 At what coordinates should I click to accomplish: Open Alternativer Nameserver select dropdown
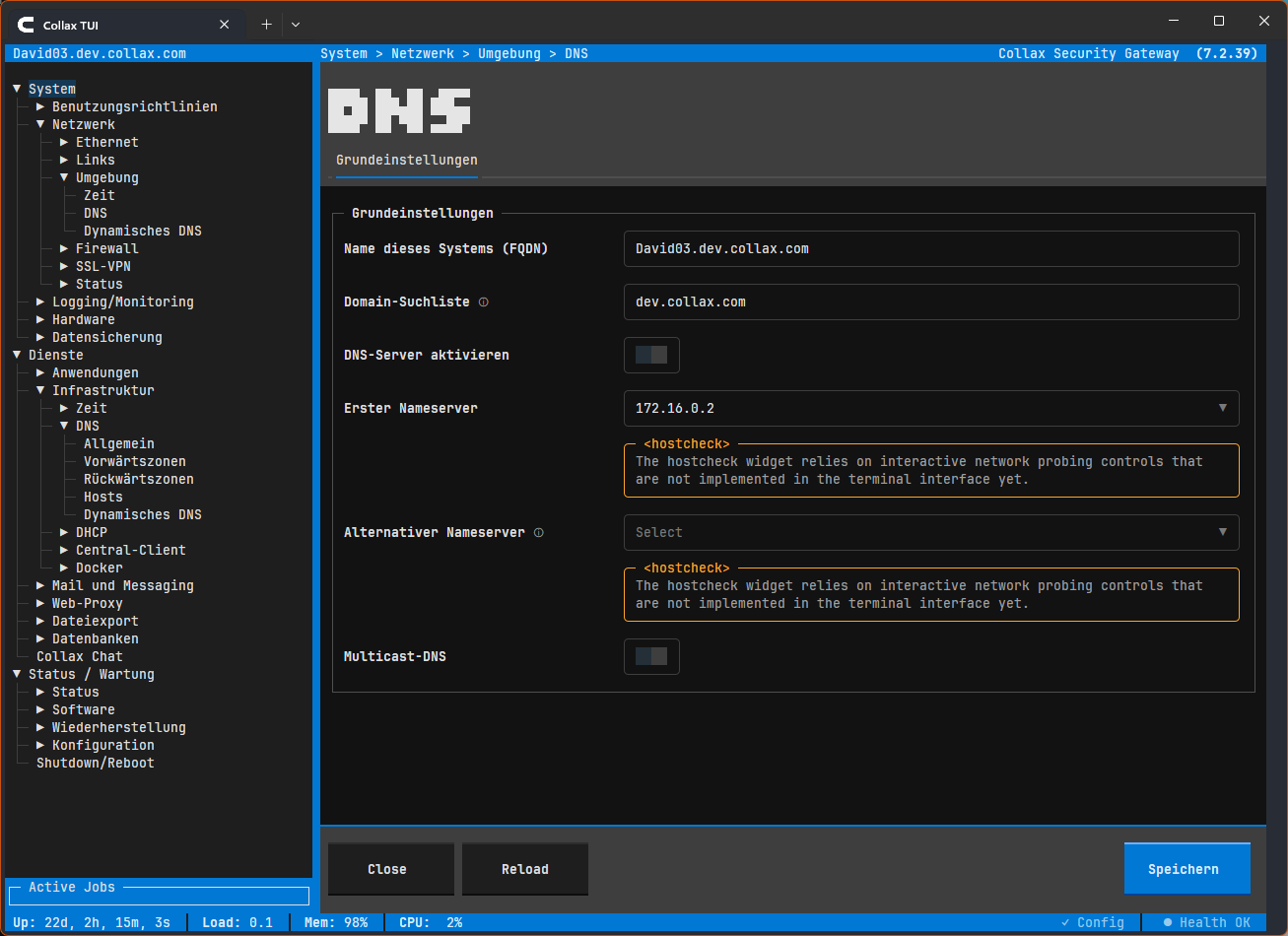pyautogui.click(x=930, y=532)
